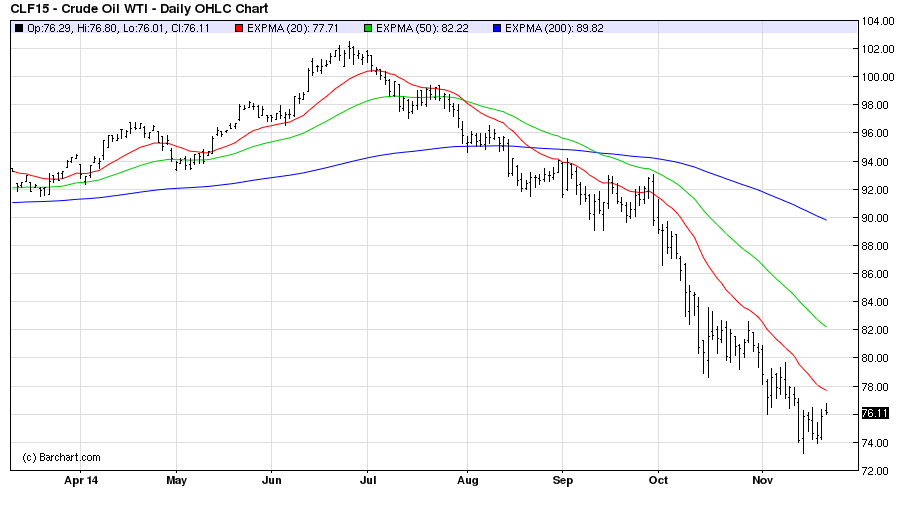This screenshot has height=511, width=900.
Task: Select the EXPMA (50): 82.22 legend text
Action: coord(423,27)
